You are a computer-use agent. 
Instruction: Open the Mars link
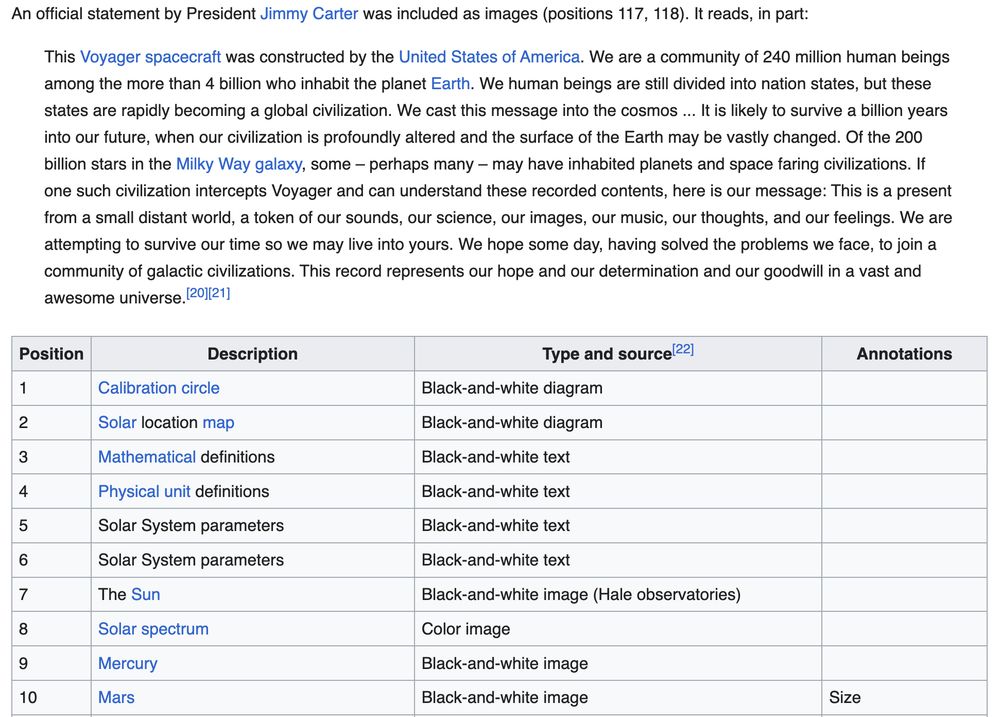click(116, 697)
